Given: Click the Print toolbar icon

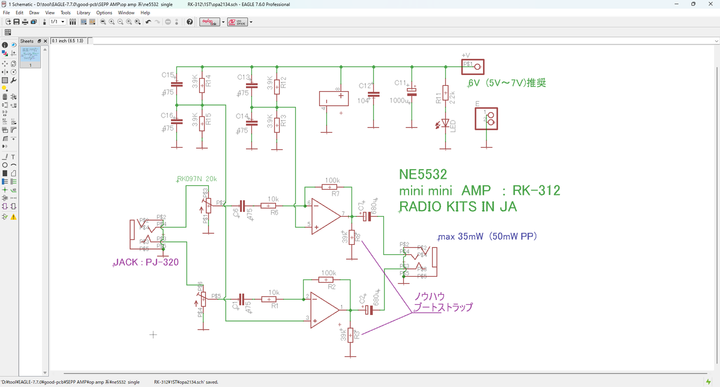Looking at the screenshot, I should click(25, 22).
